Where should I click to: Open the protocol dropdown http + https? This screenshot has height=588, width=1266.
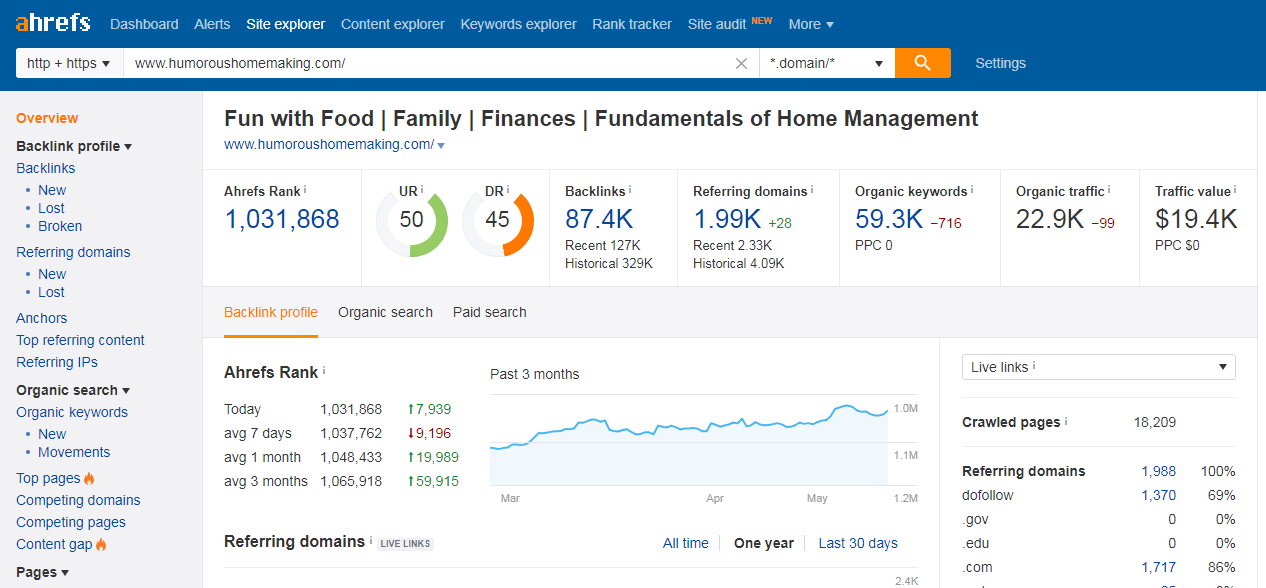pos(69,63)
